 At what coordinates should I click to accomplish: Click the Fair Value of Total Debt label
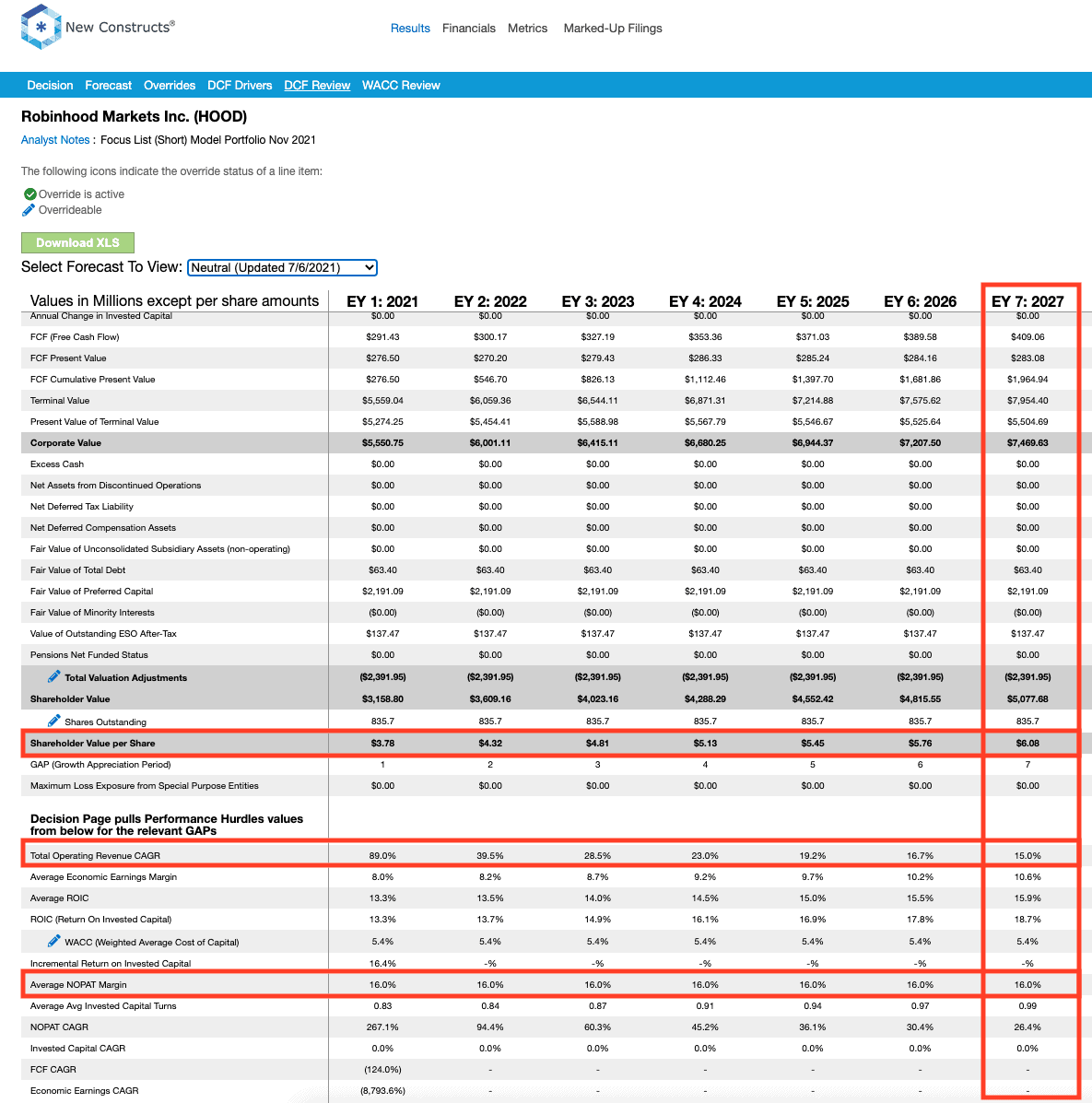[78, 569]
